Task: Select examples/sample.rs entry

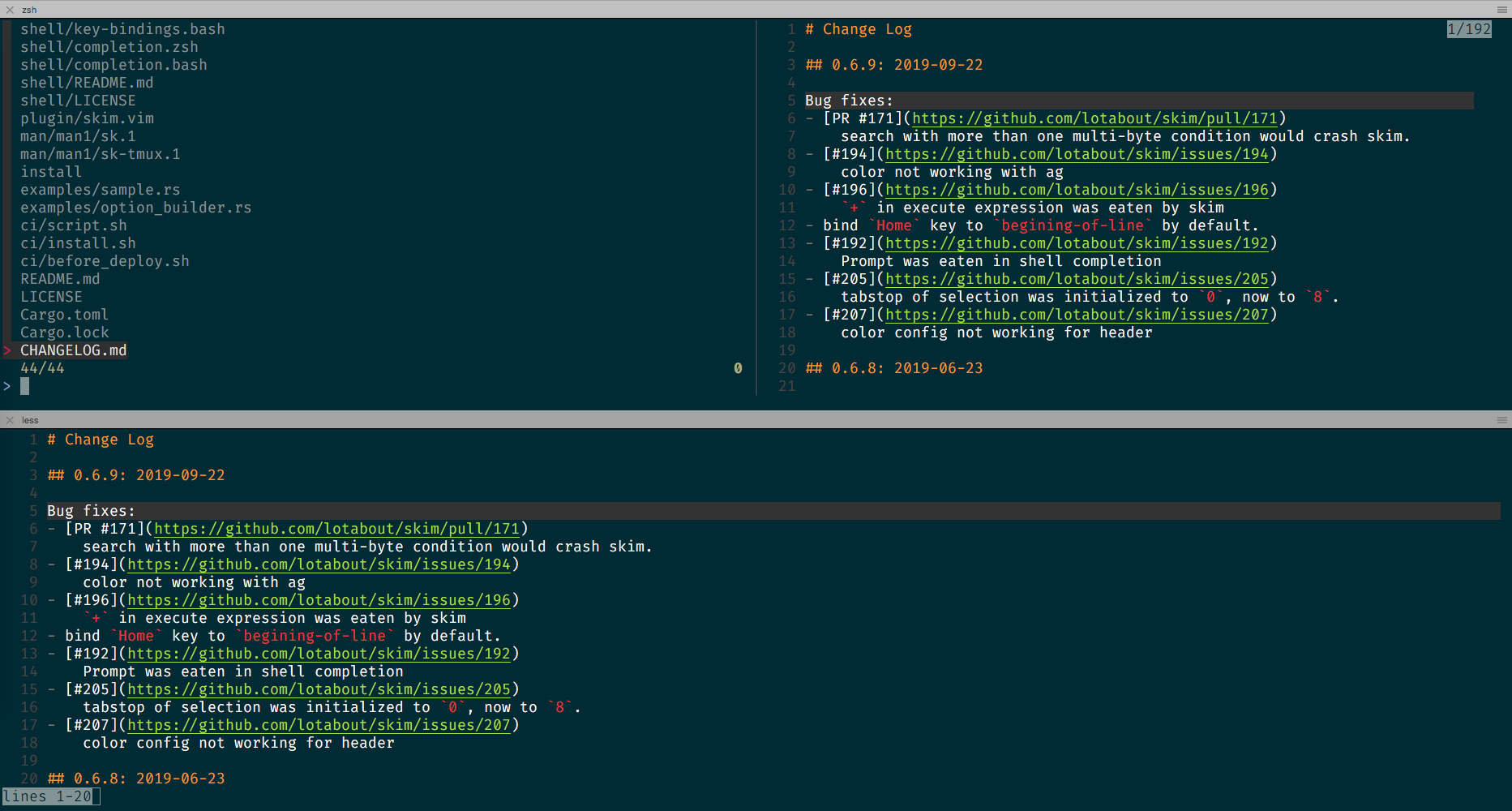Action: tap(101, 190)
